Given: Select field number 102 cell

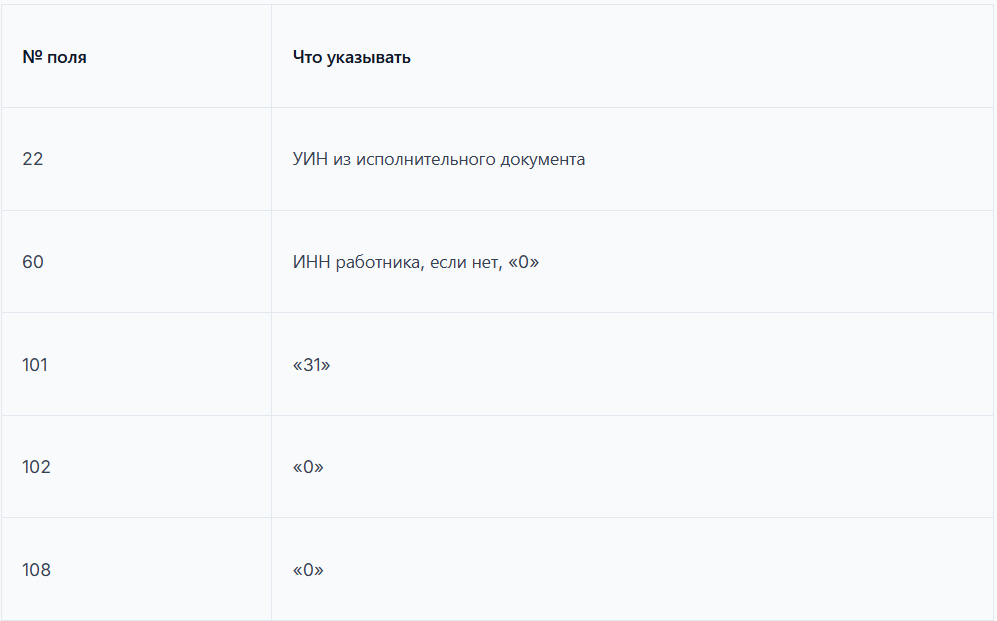Looking at the screenshot, I should [36, 467].
